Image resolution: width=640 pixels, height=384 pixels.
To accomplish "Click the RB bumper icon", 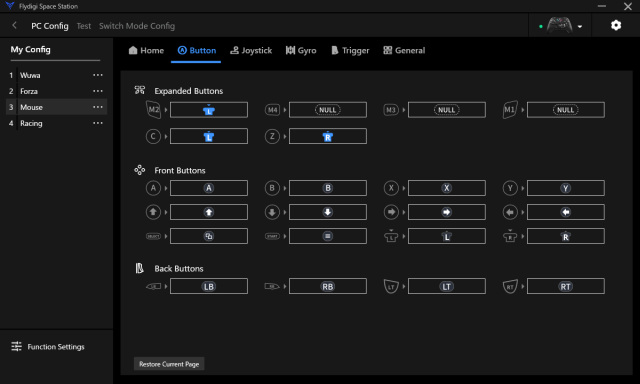I will pyautogui.click(x=272, y=286).
